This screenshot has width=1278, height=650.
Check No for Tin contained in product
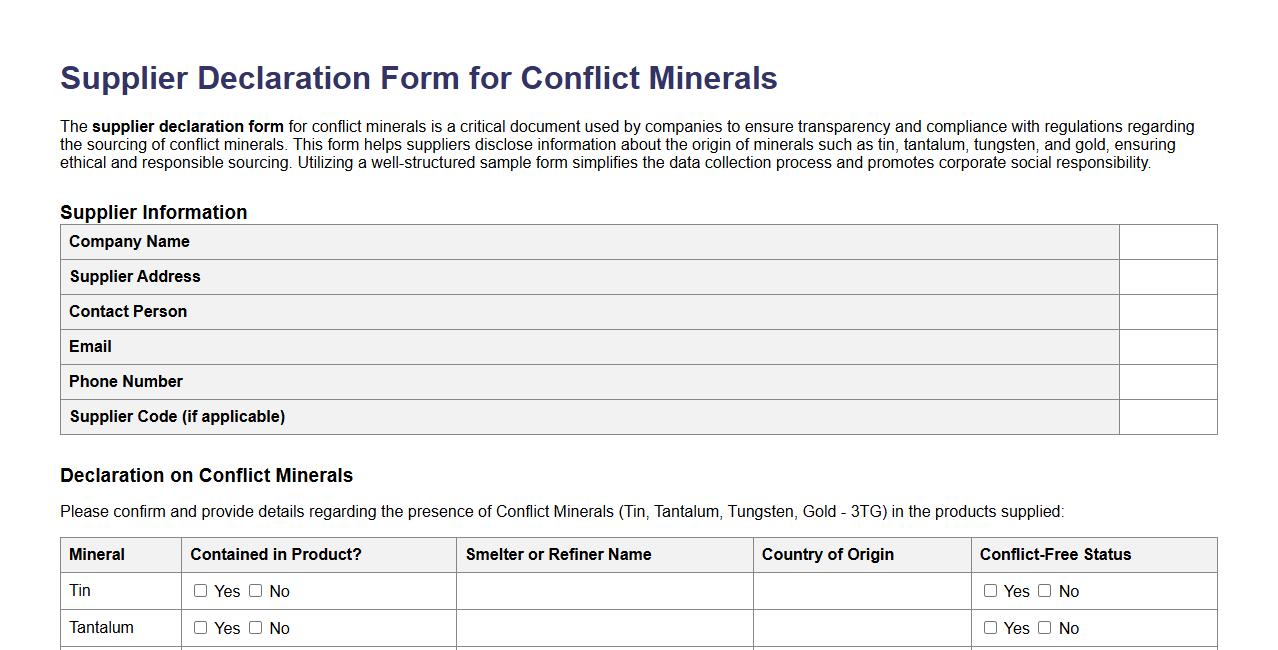(255, 591)
